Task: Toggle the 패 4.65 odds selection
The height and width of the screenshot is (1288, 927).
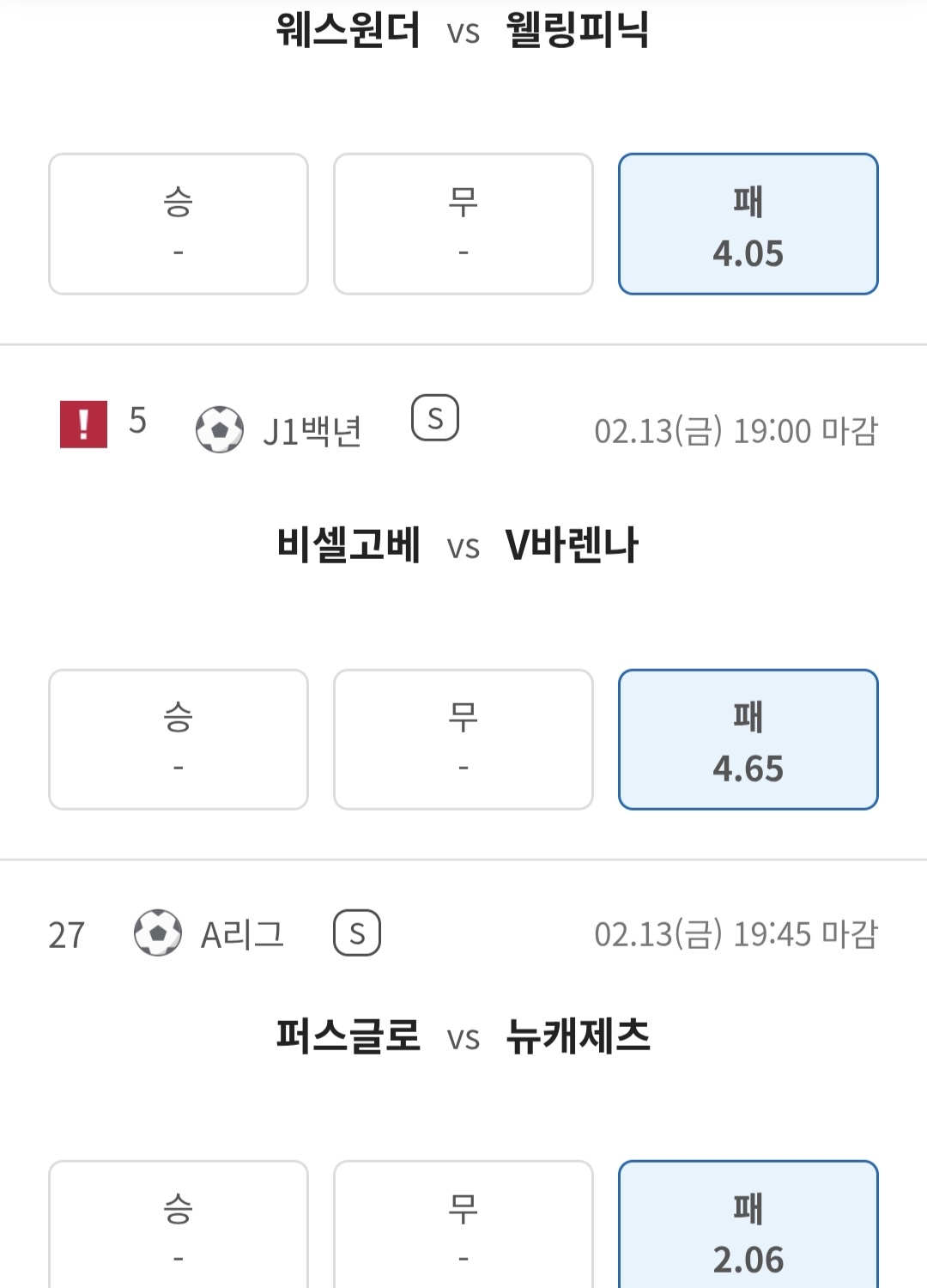Action: [748, 739]
